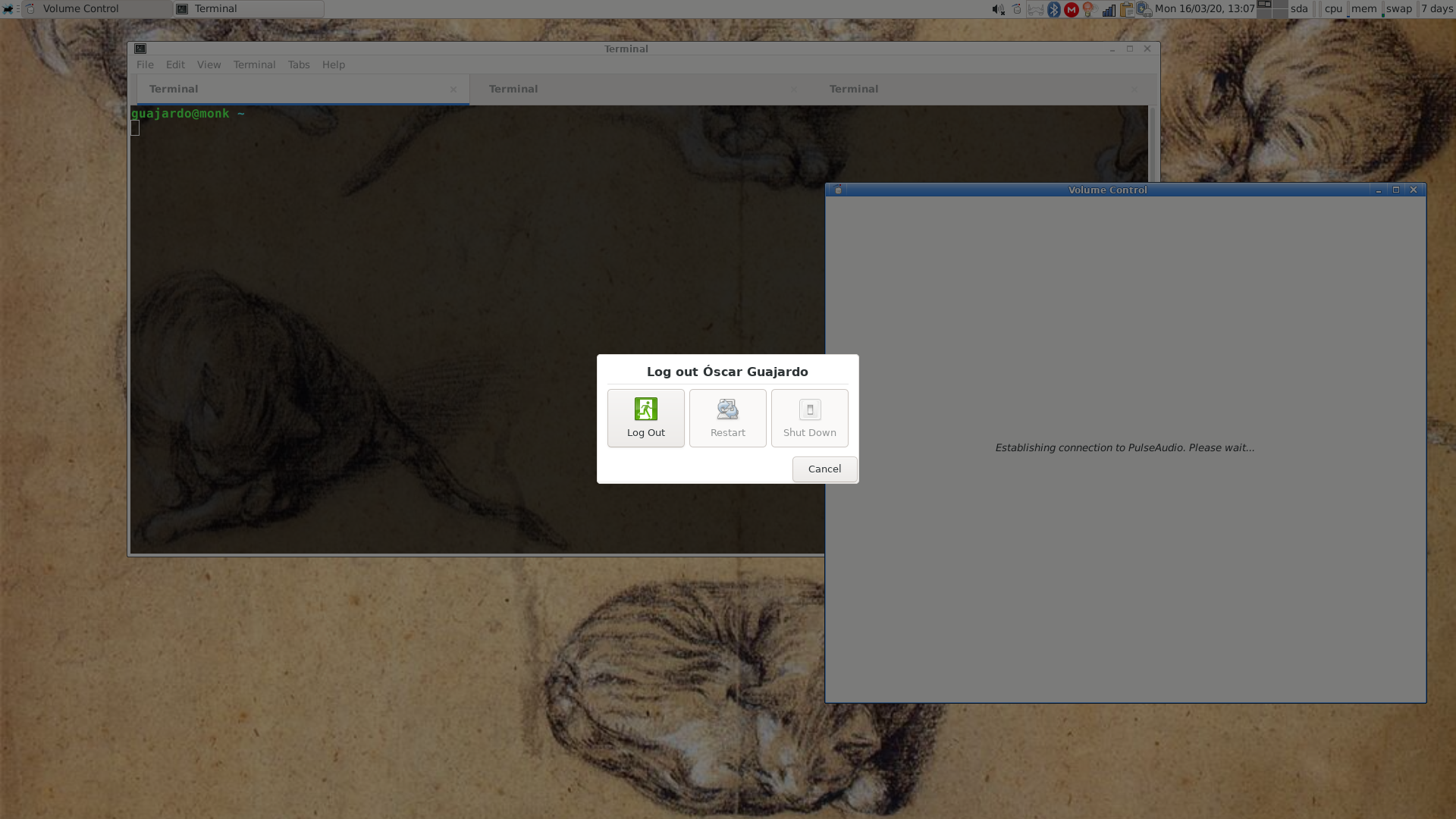Click the sda disk monitor label

coord(1299,9)
